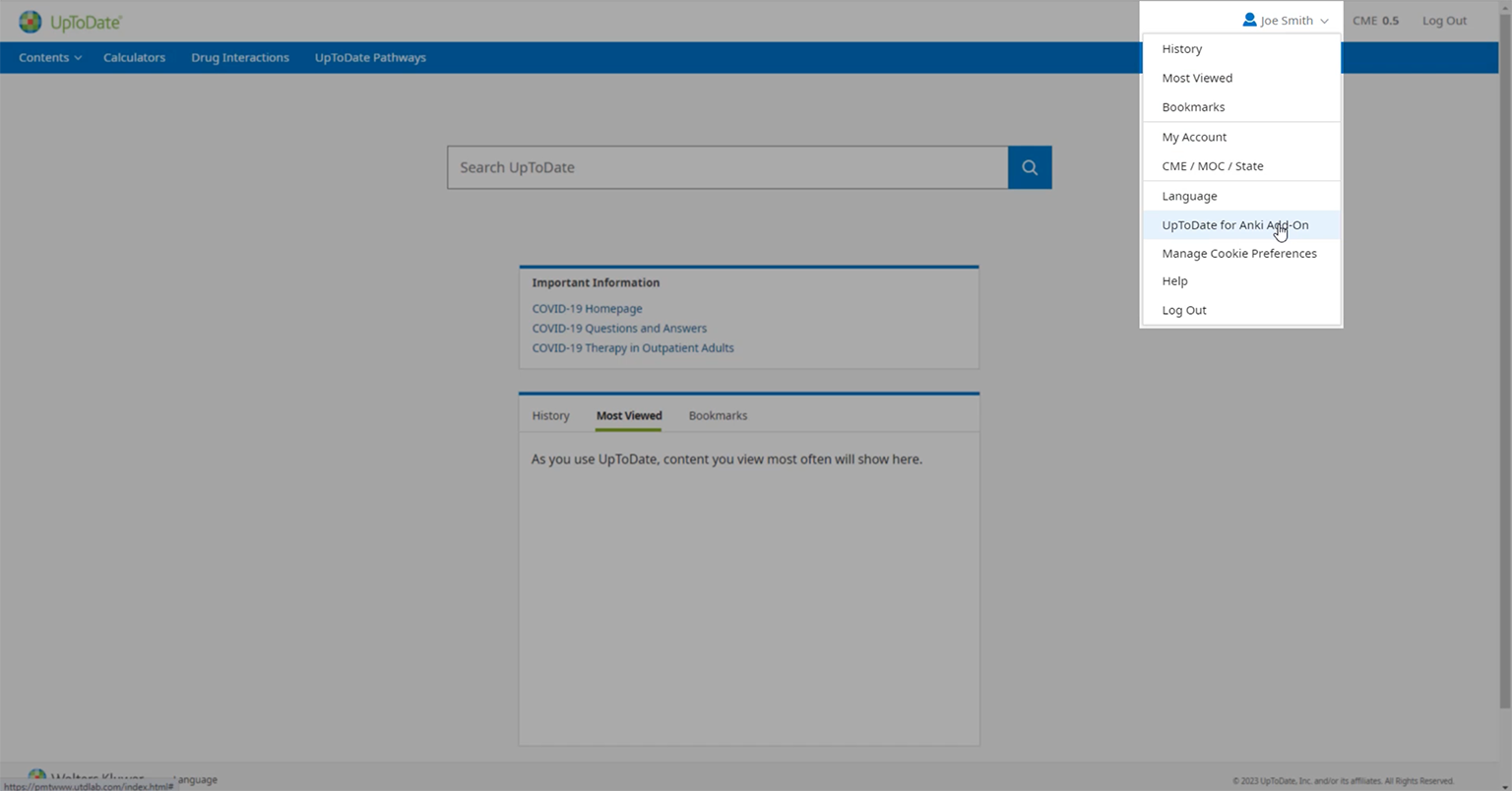1512x791 pixels.
Task: Open Manage Cookie Preferences
Action: point(1238,254)
